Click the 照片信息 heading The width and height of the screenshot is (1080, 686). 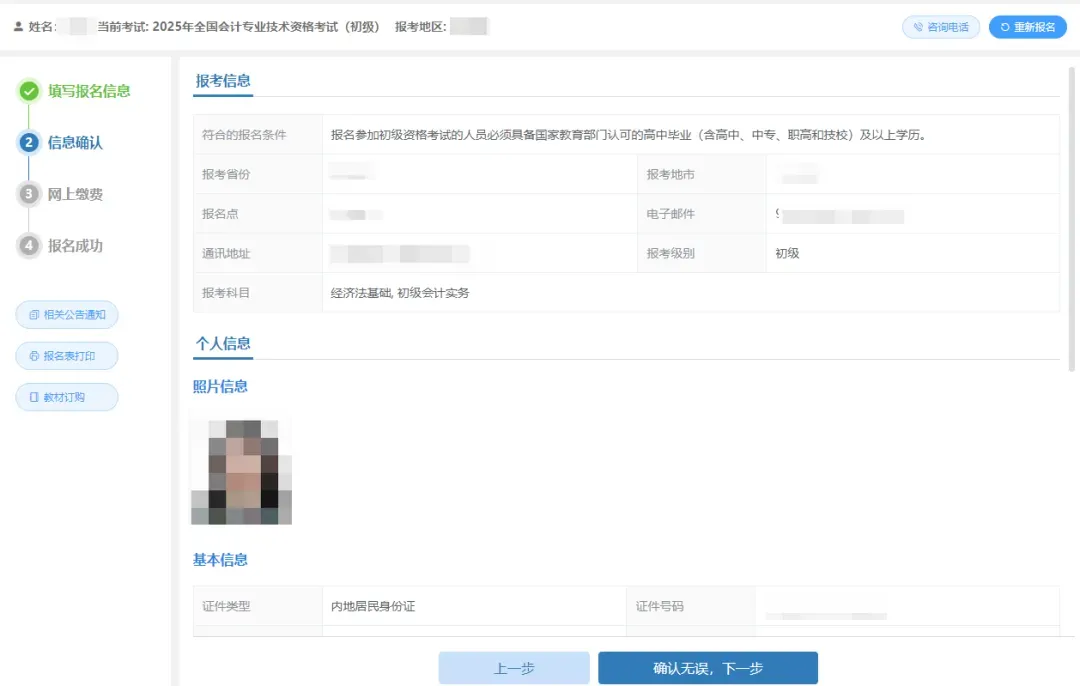pos(220,386)
